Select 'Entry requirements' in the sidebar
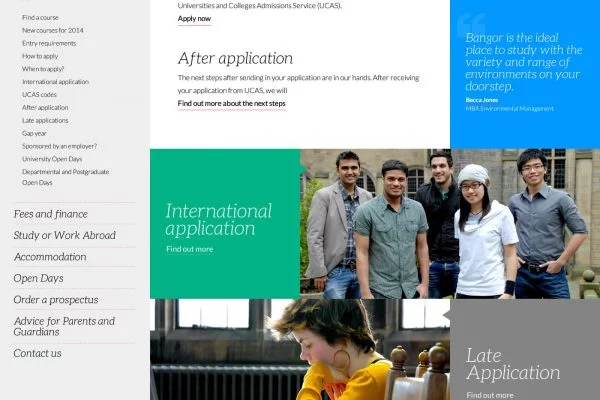600x400 pixels. pyautogui.click(x=49, y=43)
